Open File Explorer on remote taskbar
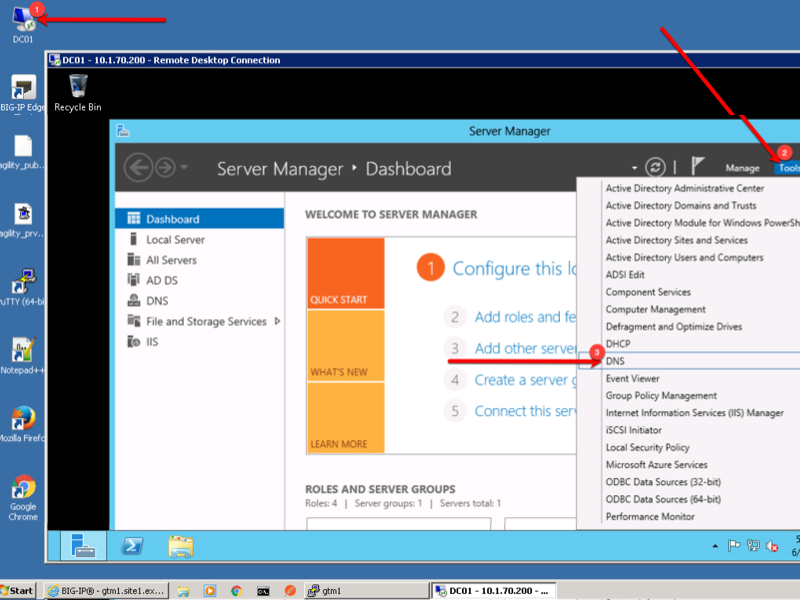 click(181, 546)
